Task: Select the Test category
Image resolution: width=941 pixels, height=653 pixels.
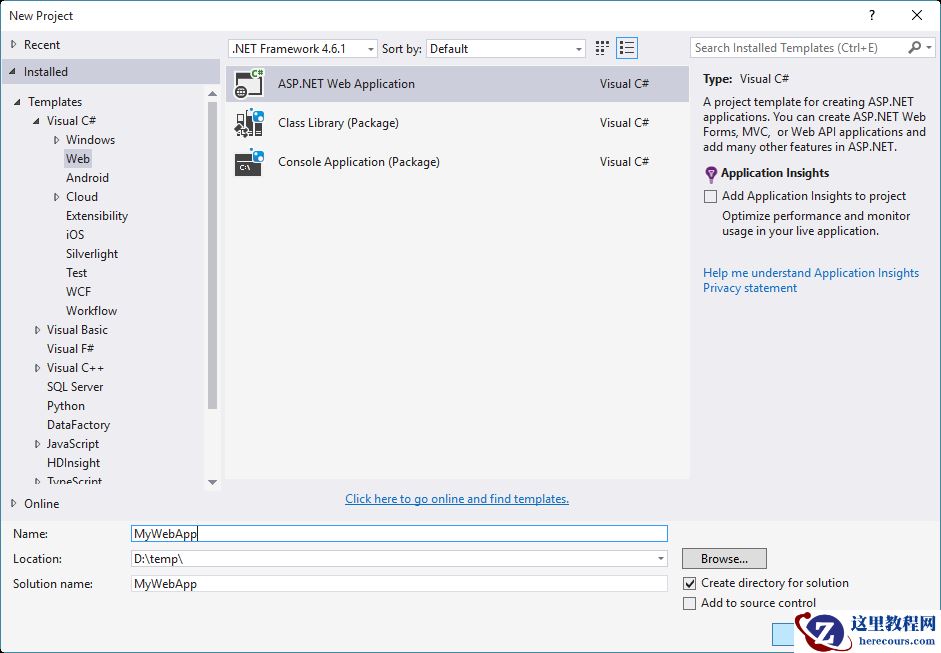Action: coord(76,273)
